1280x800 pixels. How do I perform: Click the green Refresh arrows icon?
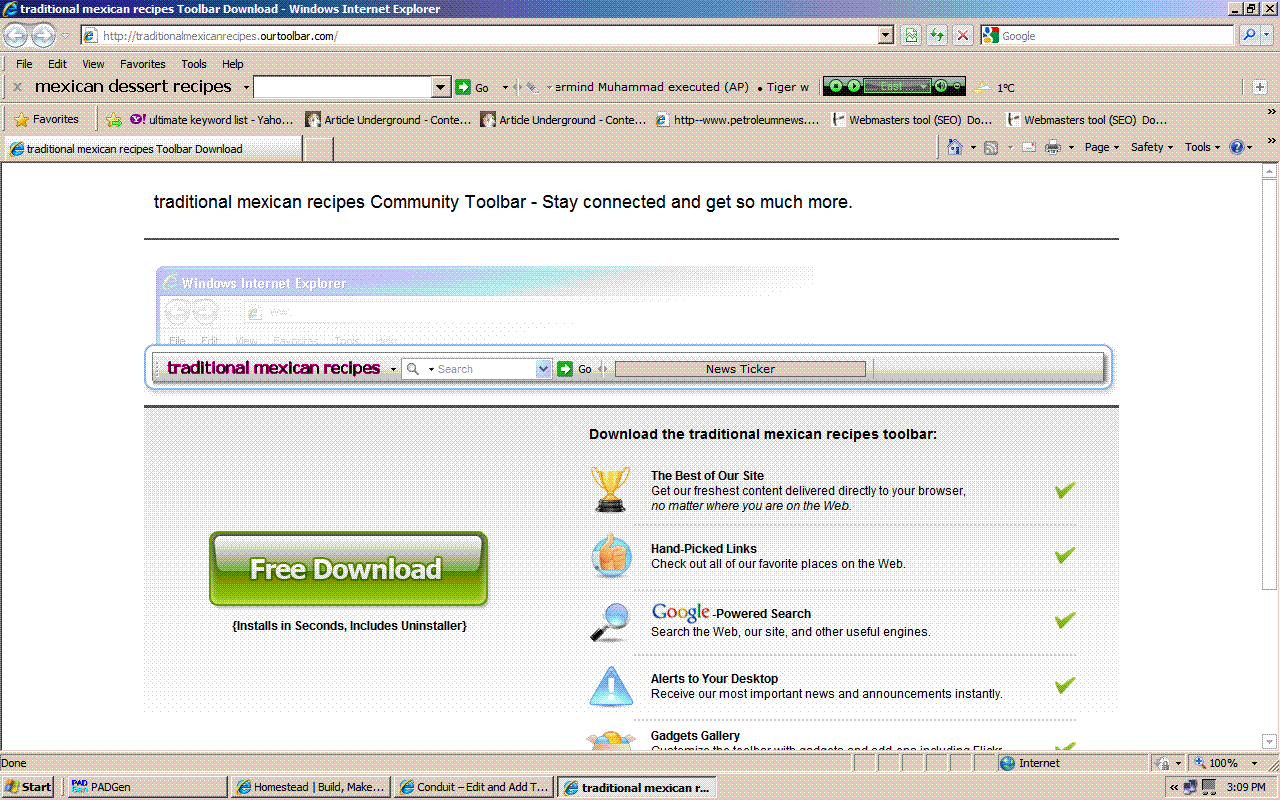click(x=937, y=36)
